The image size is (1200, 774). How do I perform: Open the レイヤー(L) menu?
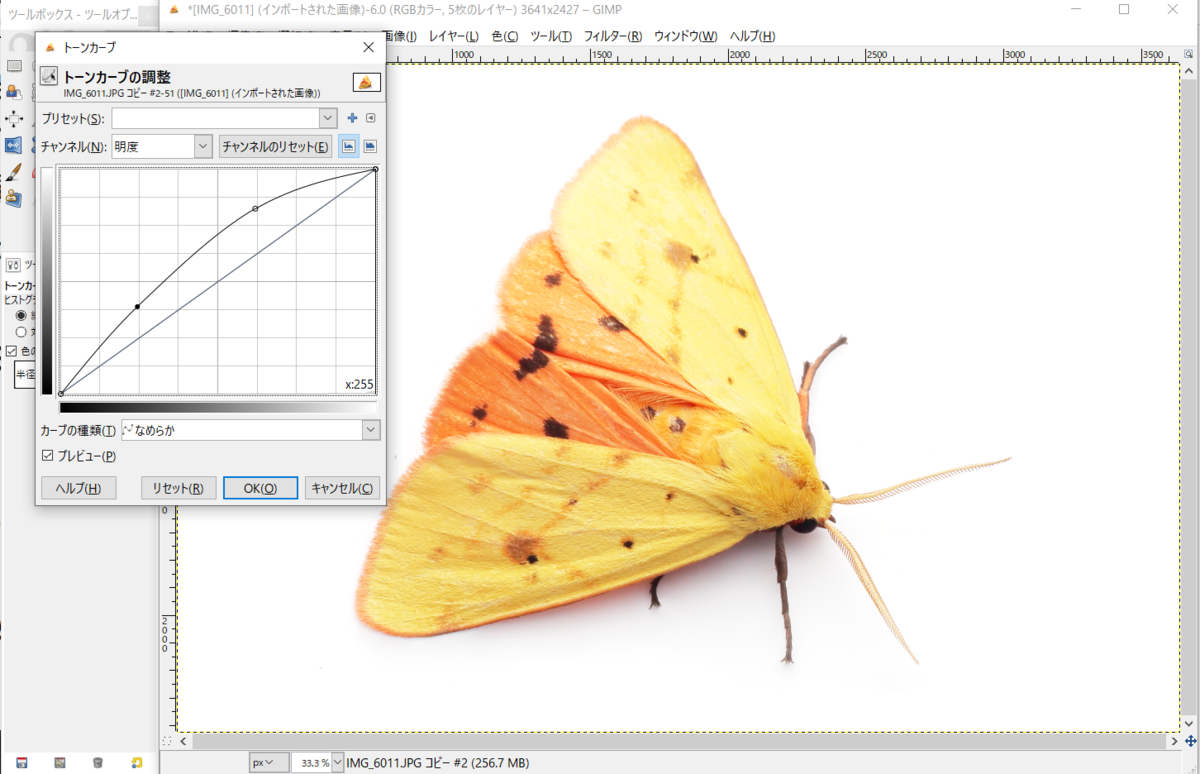(x=454, y=36)
